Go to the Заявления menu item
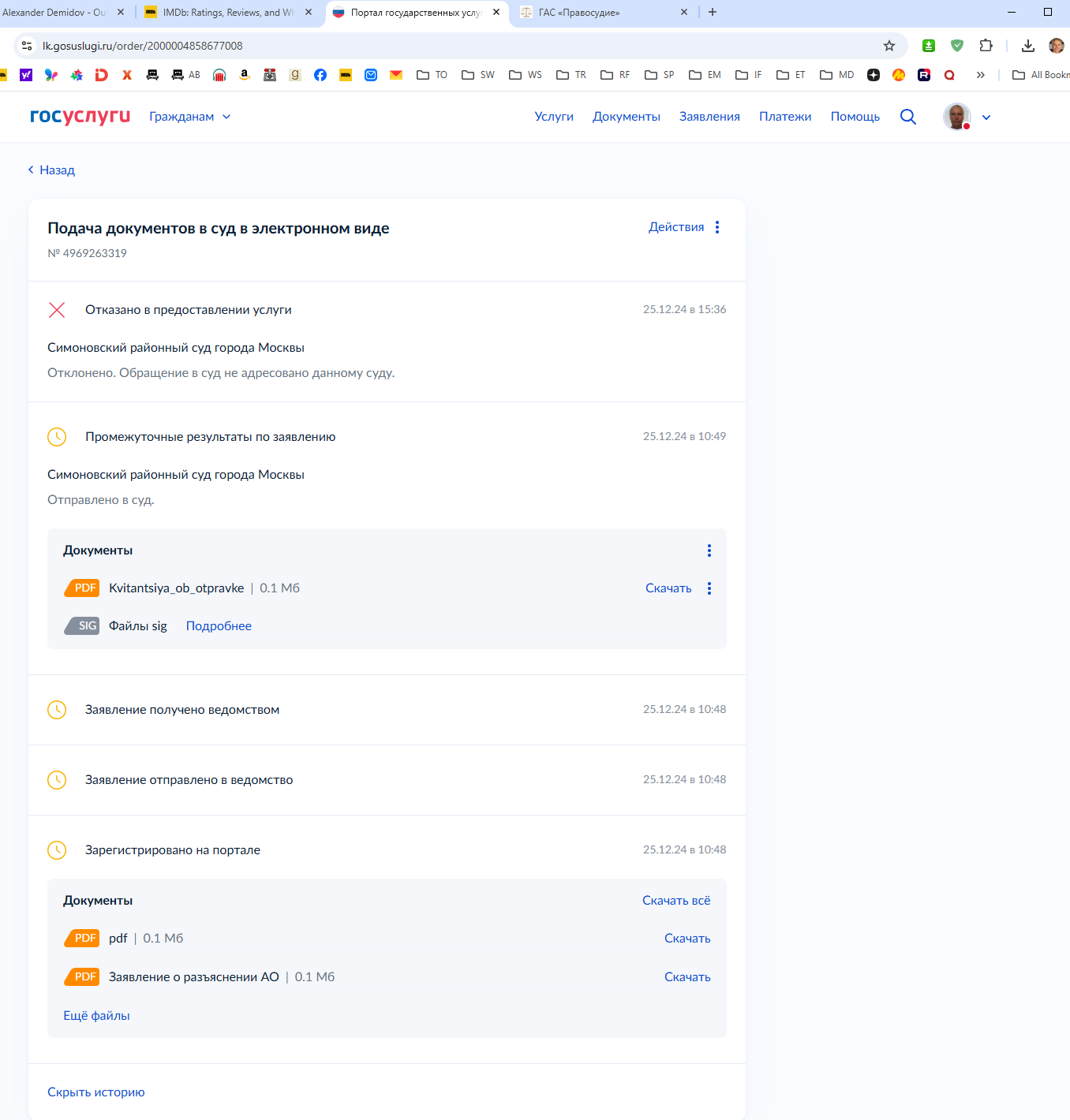The width and height of the screenshot is (1070, 1120). [x=709, y=117]
